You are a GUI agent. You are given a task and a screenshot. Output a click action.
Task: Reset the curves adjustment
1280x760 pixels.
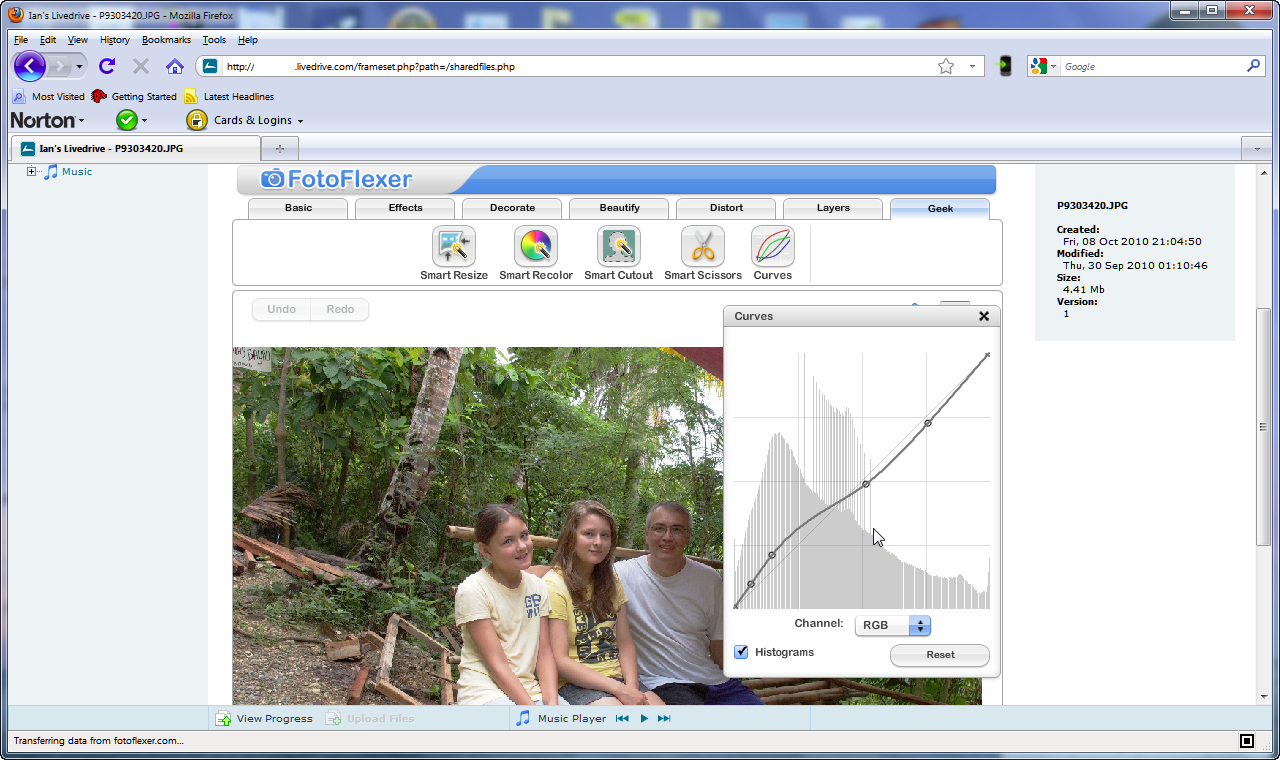coord(939,655)
